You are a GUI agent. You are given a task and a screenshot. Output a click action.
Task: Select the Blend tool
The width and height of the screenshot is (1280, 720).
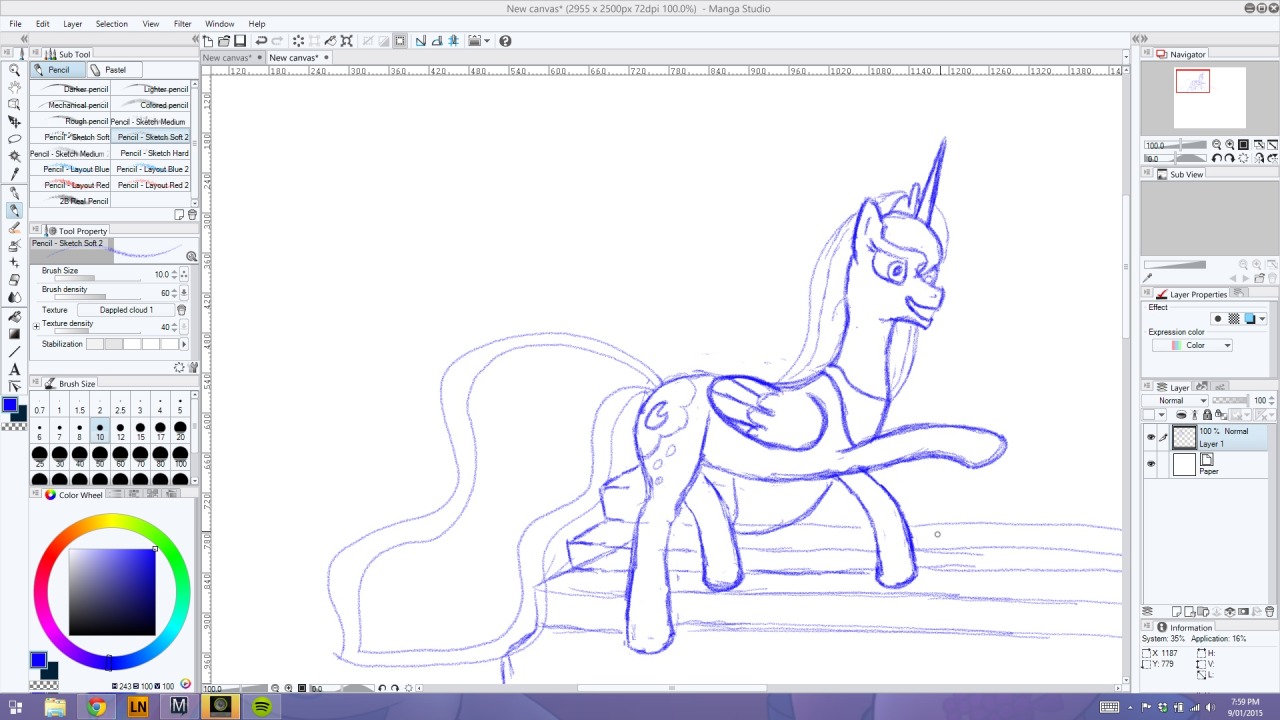coord(14,297)
